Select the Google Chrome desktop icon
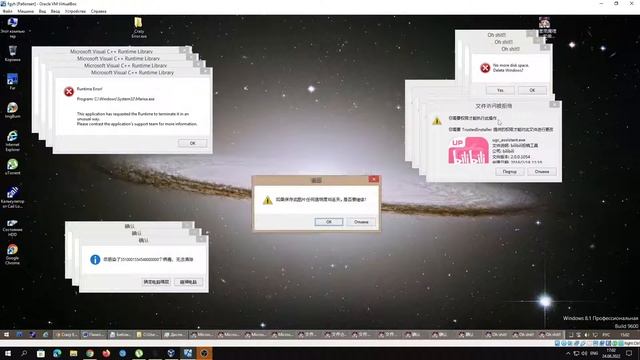The width and height of the screenshot is (640, 360). pyautogui.click(x=13, y=254)
